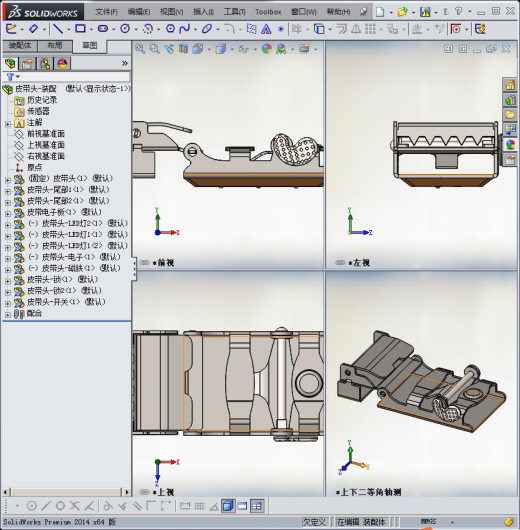This screenshot has height=530, width=520.
Task: Expand the 注解 annotations node
Action: click(8, 124)
